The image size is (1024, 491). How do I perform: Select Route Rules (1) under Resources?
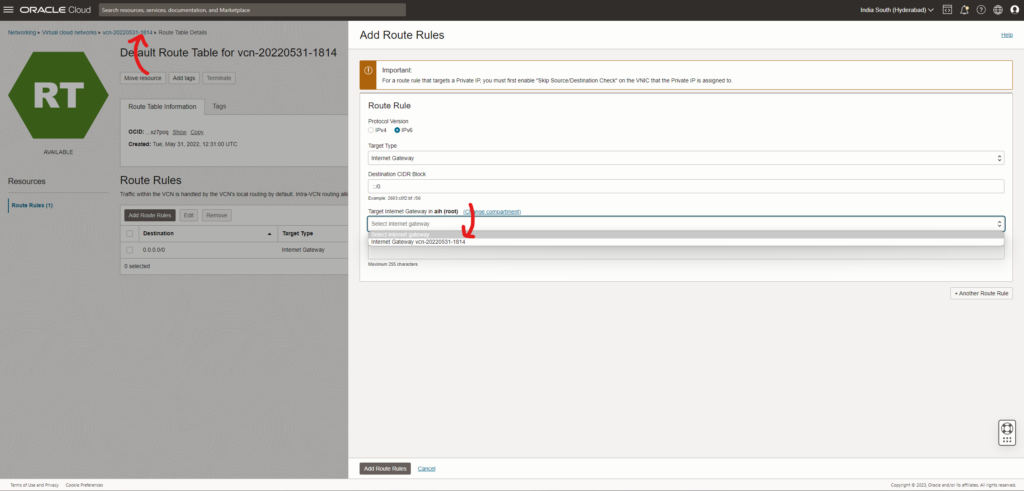(32, 205)
